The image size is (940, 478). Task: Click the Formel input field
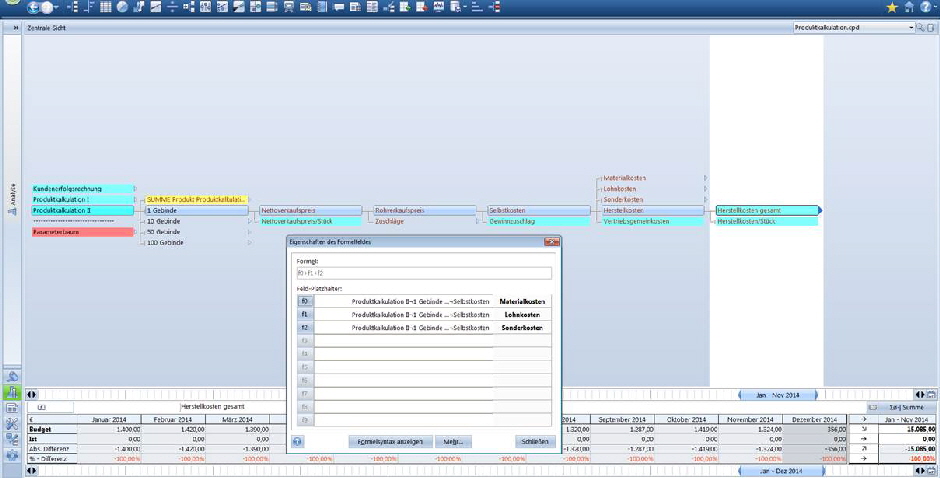[423, 273]
